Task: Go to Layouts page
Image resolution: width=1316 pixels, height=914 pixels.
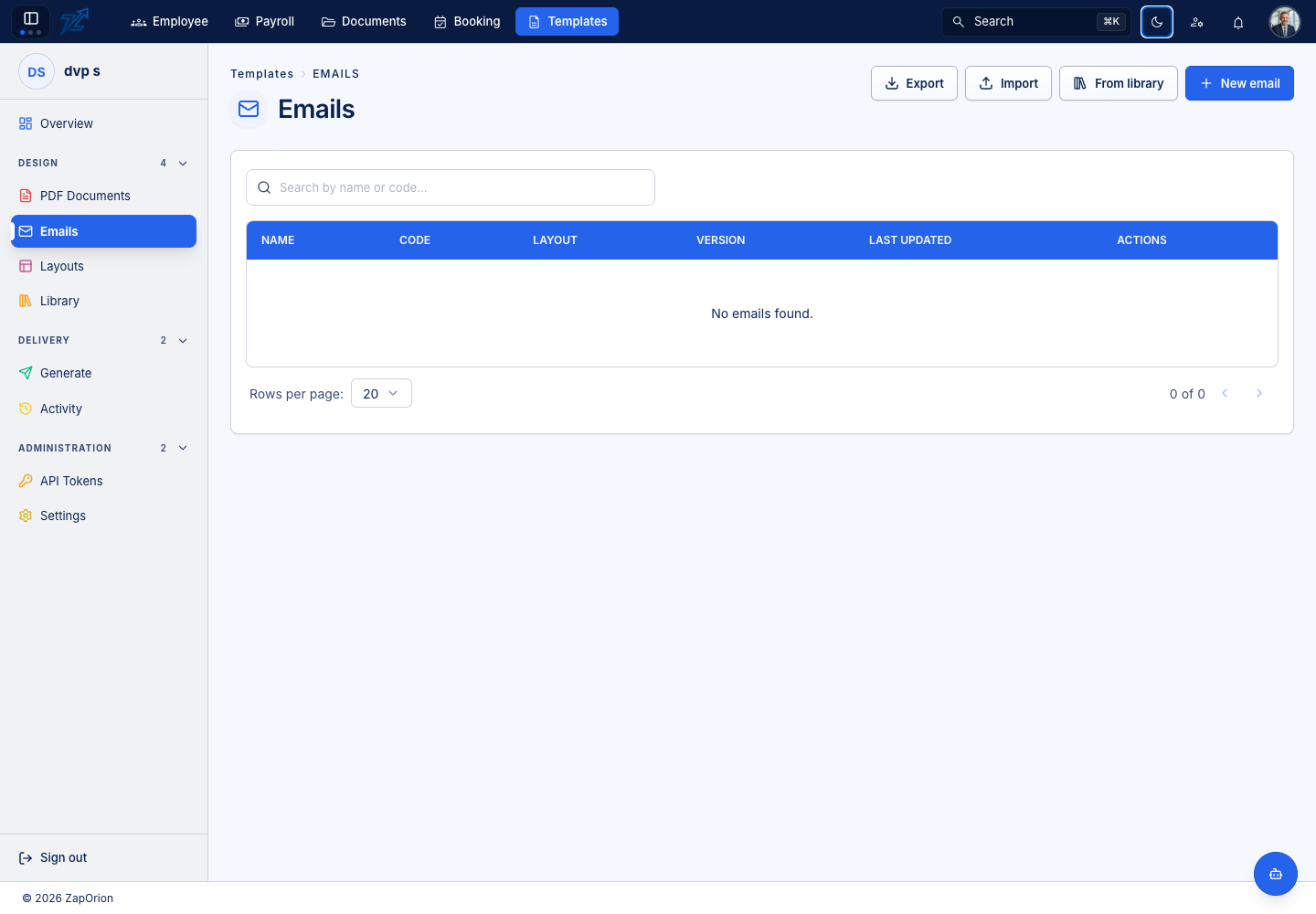Action: coord(103,266)
